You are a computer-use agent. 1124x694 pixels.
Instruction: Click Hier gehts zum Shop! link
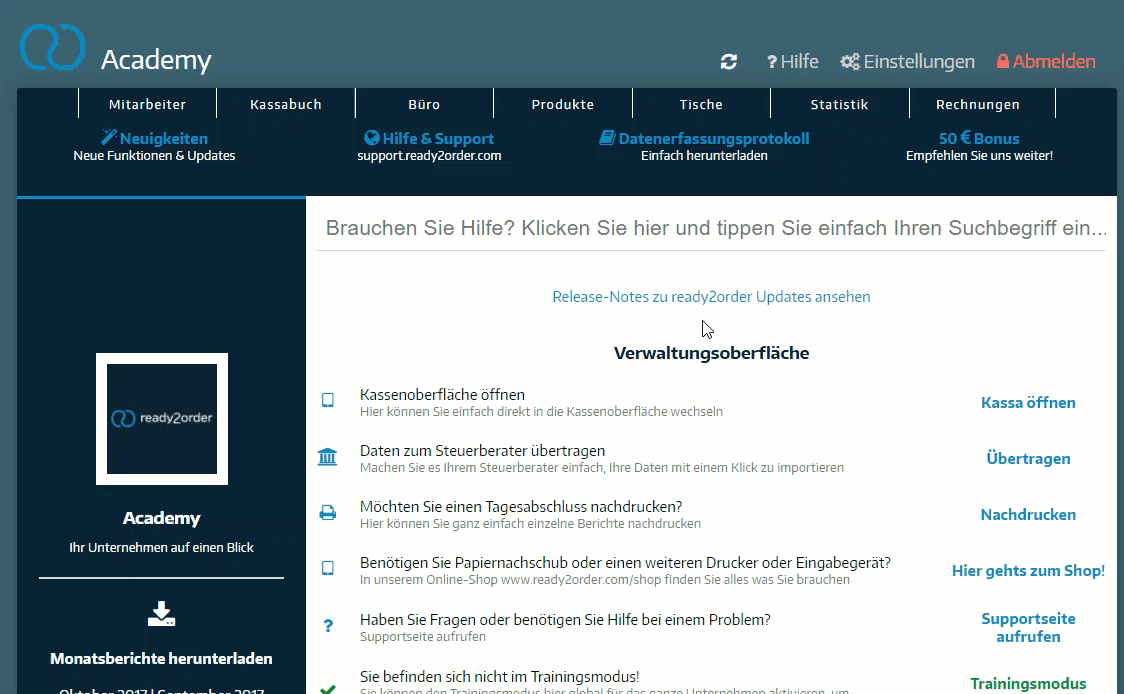pos(1028,571)
